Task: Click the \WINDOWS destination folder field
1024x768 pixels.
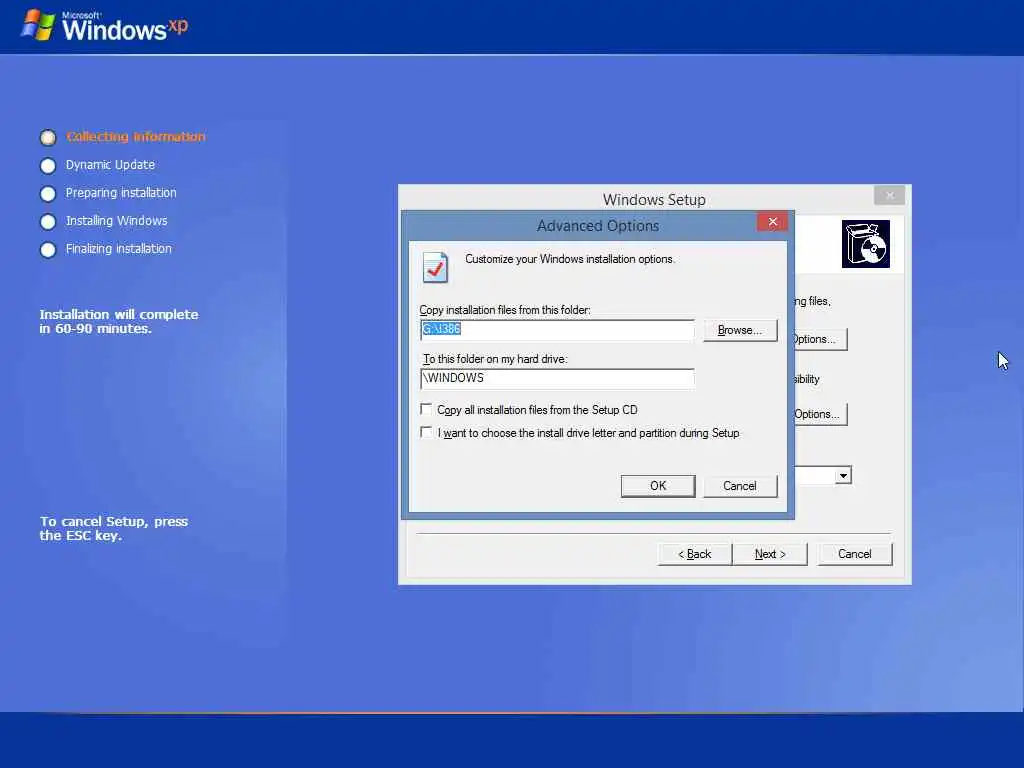Action: (557, 379)
